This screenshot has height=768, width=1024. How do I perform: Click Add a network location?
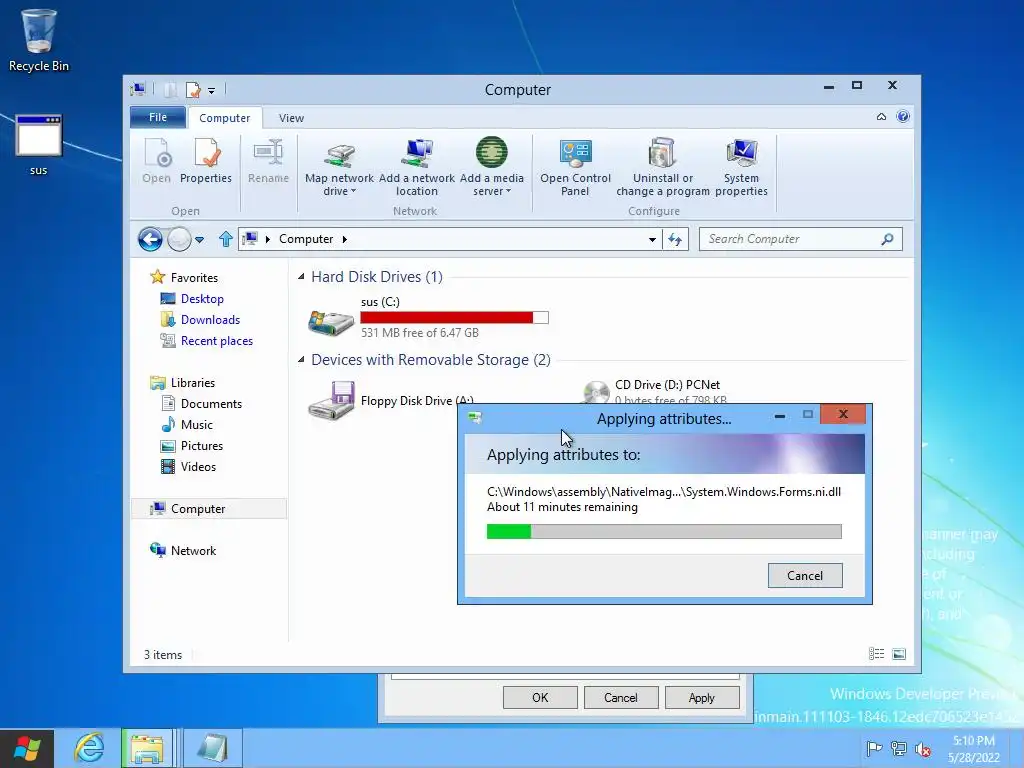coord(417,167)
